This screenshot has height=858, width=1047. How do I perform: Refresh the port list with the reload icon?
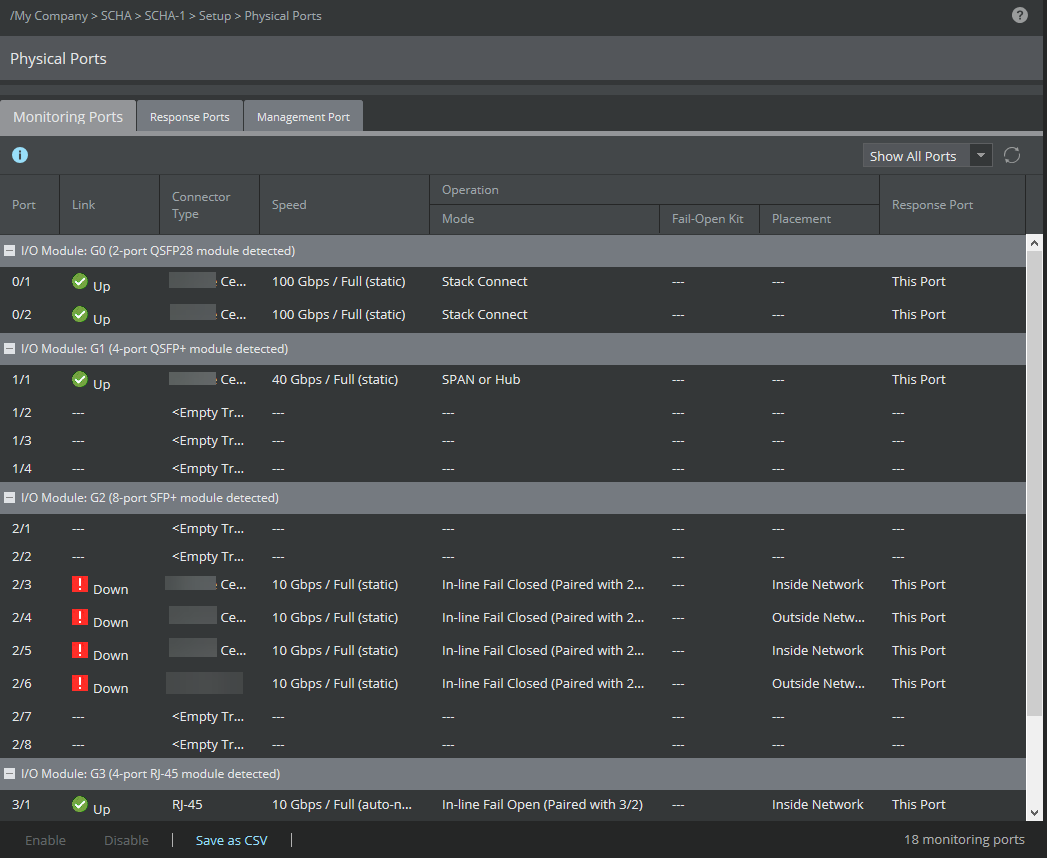(1012, 156)
